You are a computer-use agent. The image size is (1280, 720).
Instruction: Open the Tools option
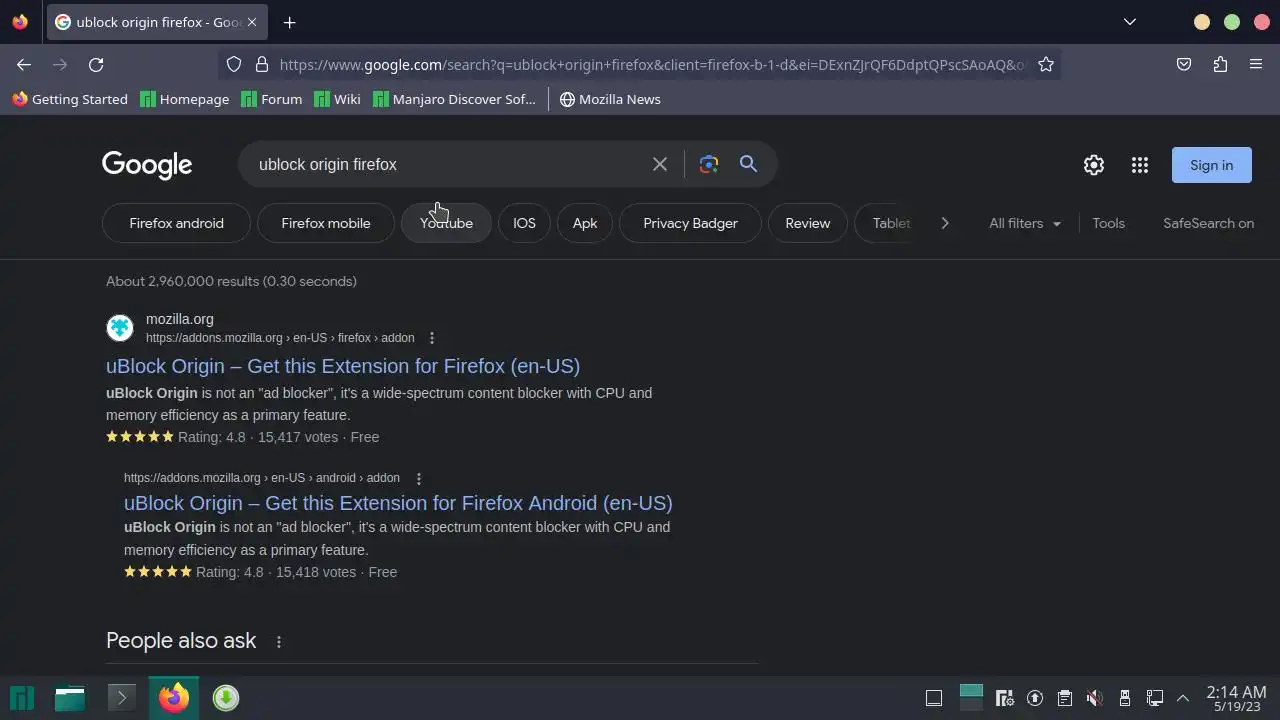1108,223
